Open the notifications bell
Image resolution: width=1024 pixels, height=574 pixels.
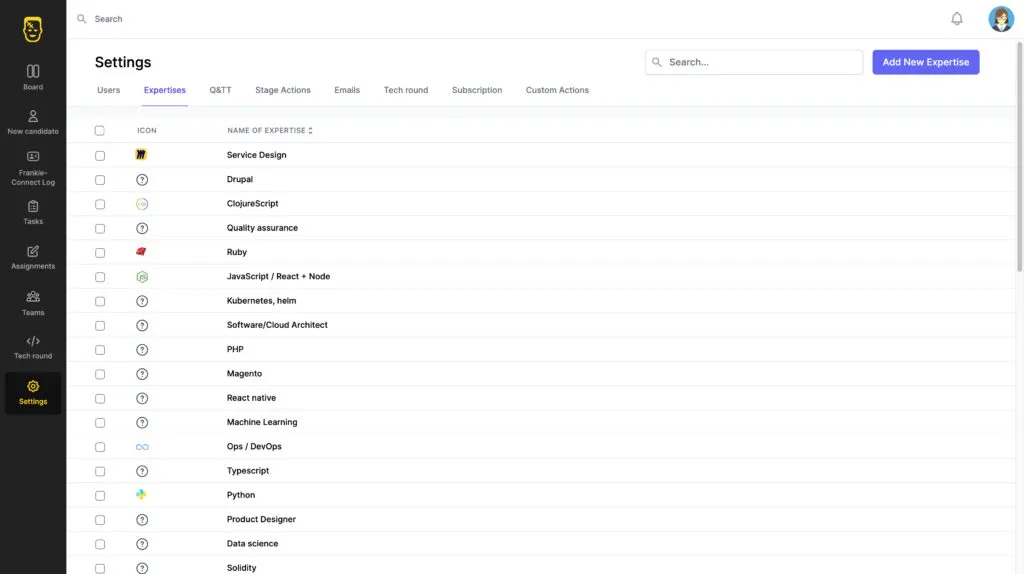(x=957, y=19)
